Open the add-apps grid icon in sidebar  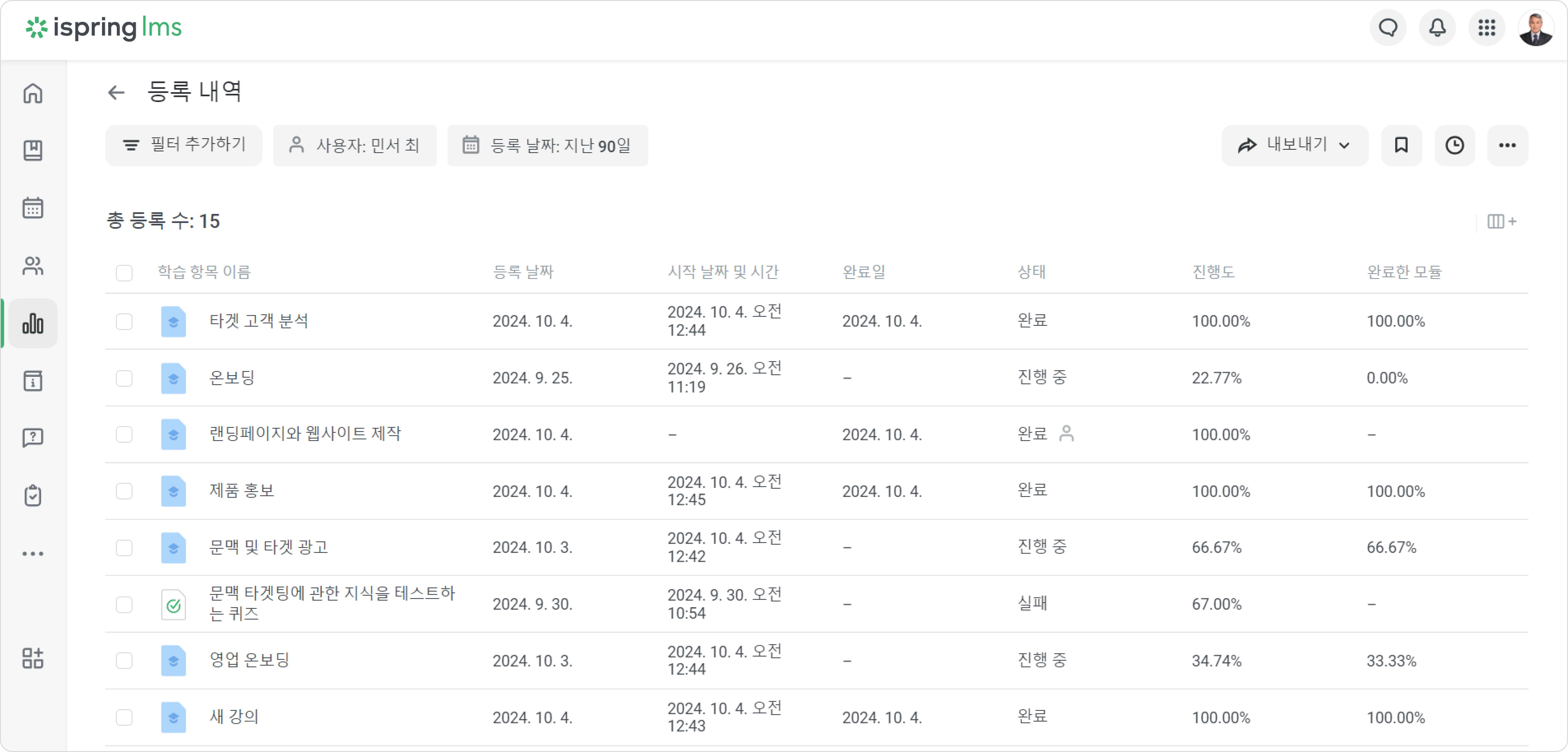coord(33,658)
